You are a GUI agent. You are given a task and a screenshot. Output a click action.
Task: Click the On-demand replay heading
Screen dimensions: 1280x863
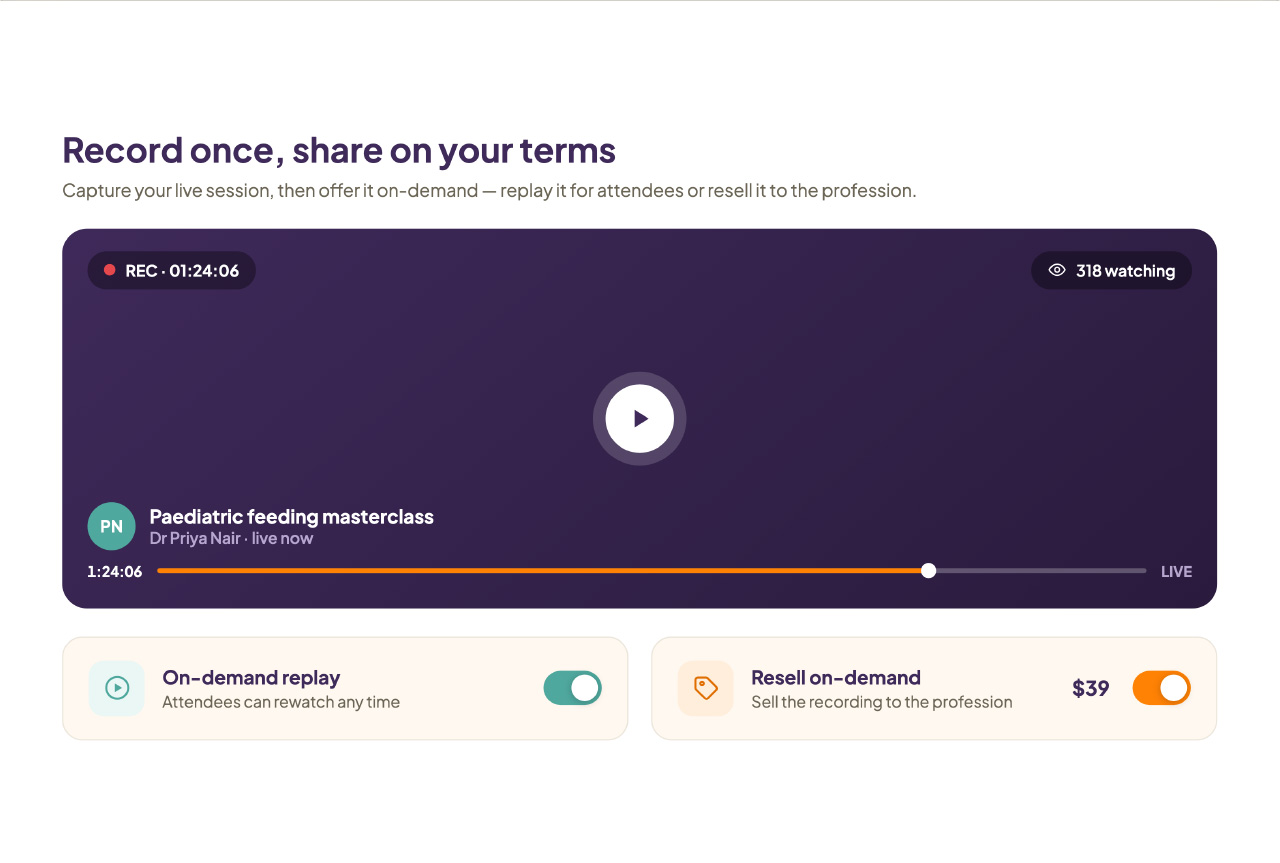pos(251,677)
